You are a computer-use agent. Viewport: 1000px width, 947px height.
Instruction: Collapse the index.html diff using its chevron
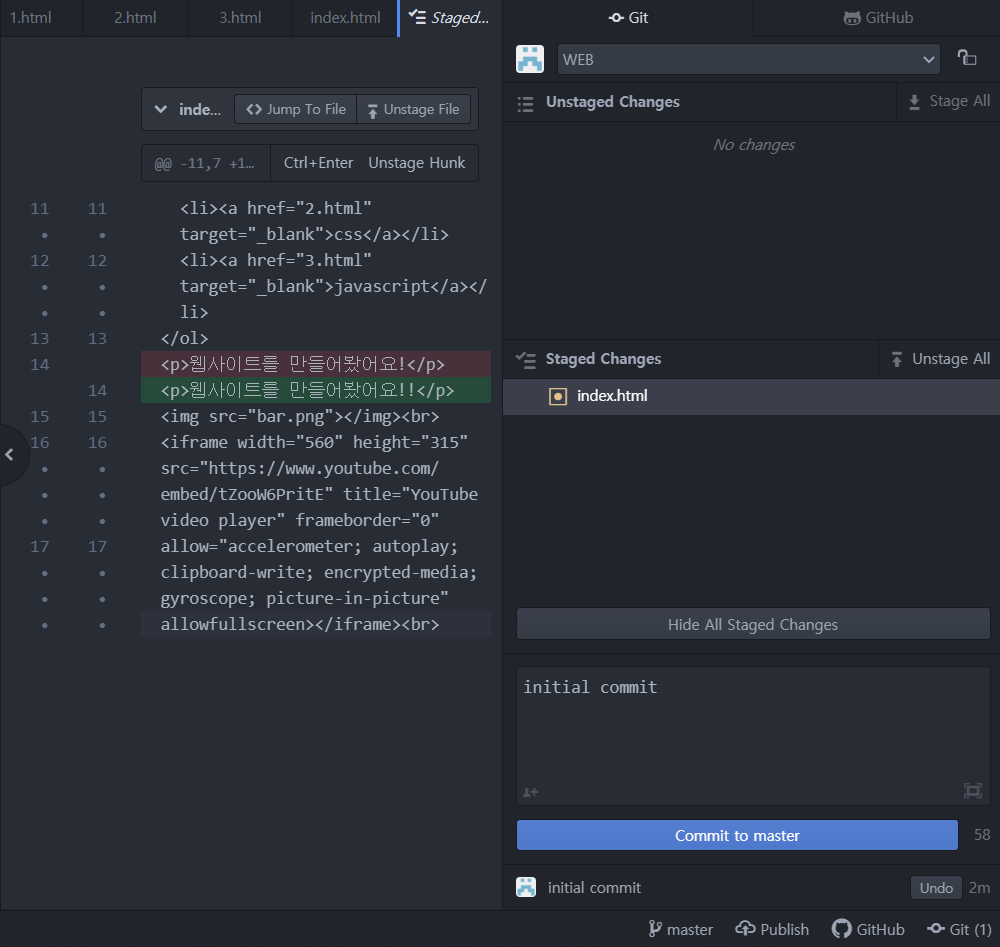(x=162, y=109)
